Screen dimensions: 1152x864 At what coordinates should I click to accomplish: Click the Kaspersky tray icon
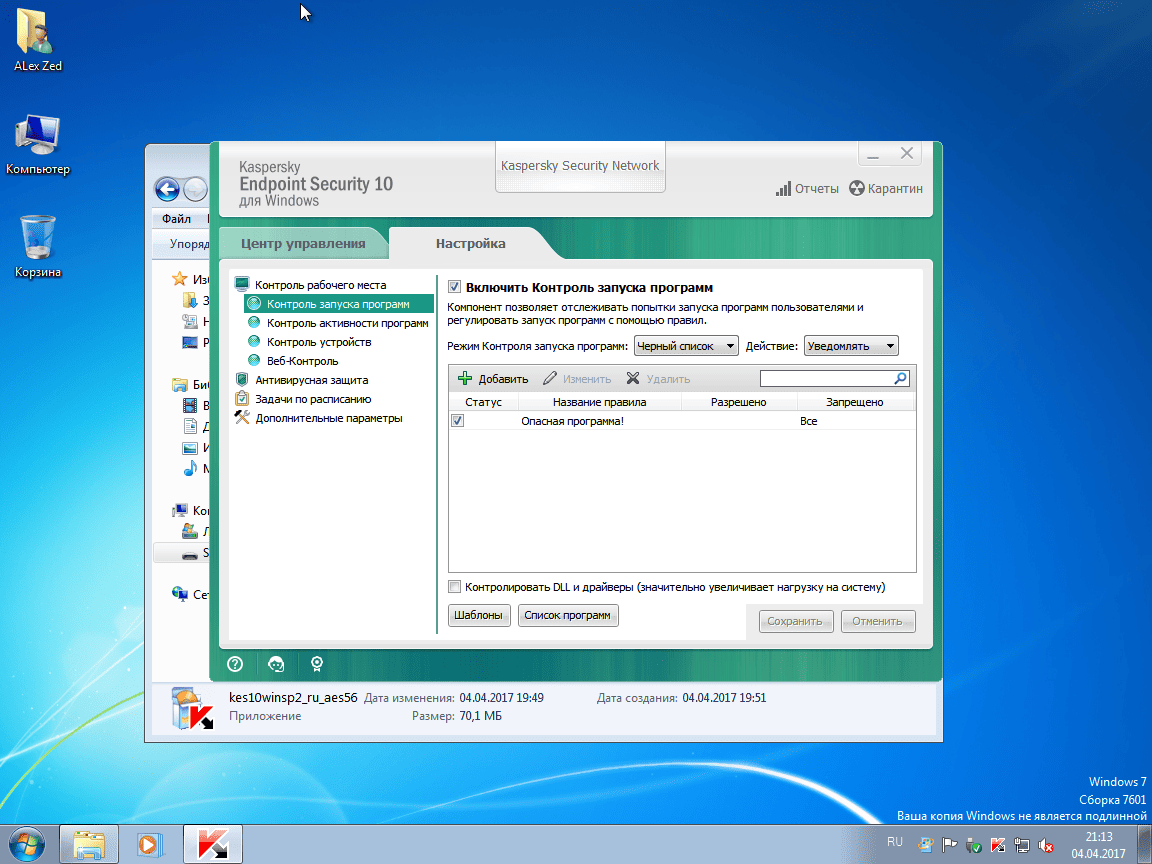(x=997, y=845)
